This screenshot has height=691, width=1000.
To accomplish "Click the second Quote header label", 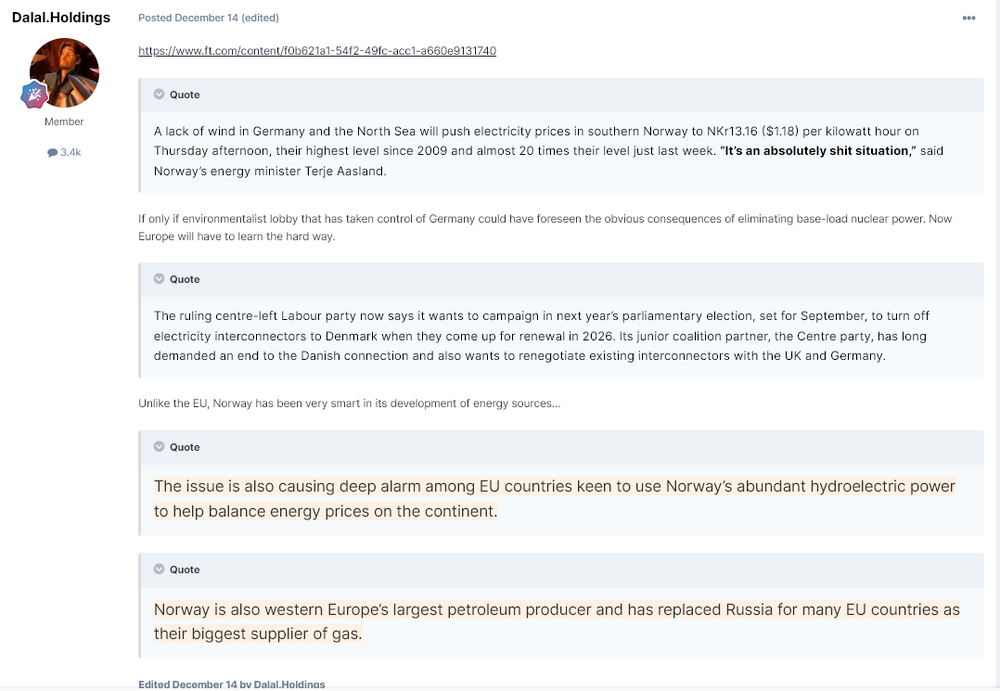I will click(x=184, y=279).
